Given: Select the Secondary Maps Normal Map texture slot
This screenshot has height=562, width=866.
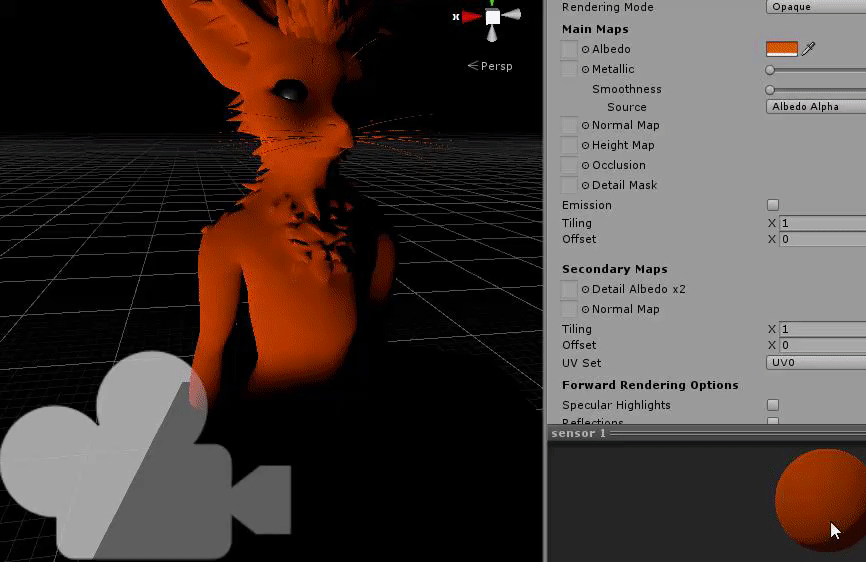Looking at the screenshot, I should [569, 309].
